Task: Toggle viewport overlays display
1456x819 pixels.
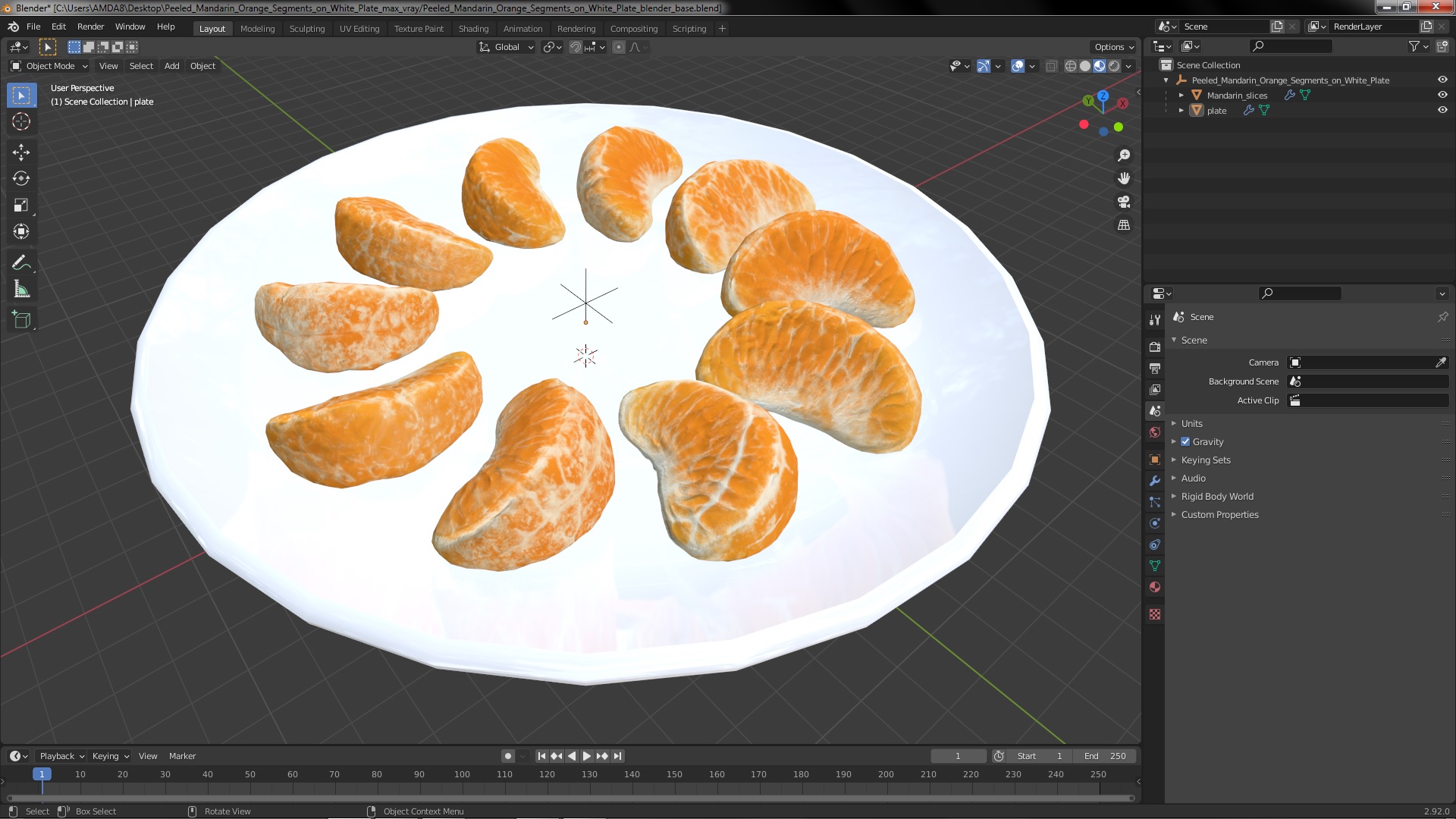Action: 1018,66
